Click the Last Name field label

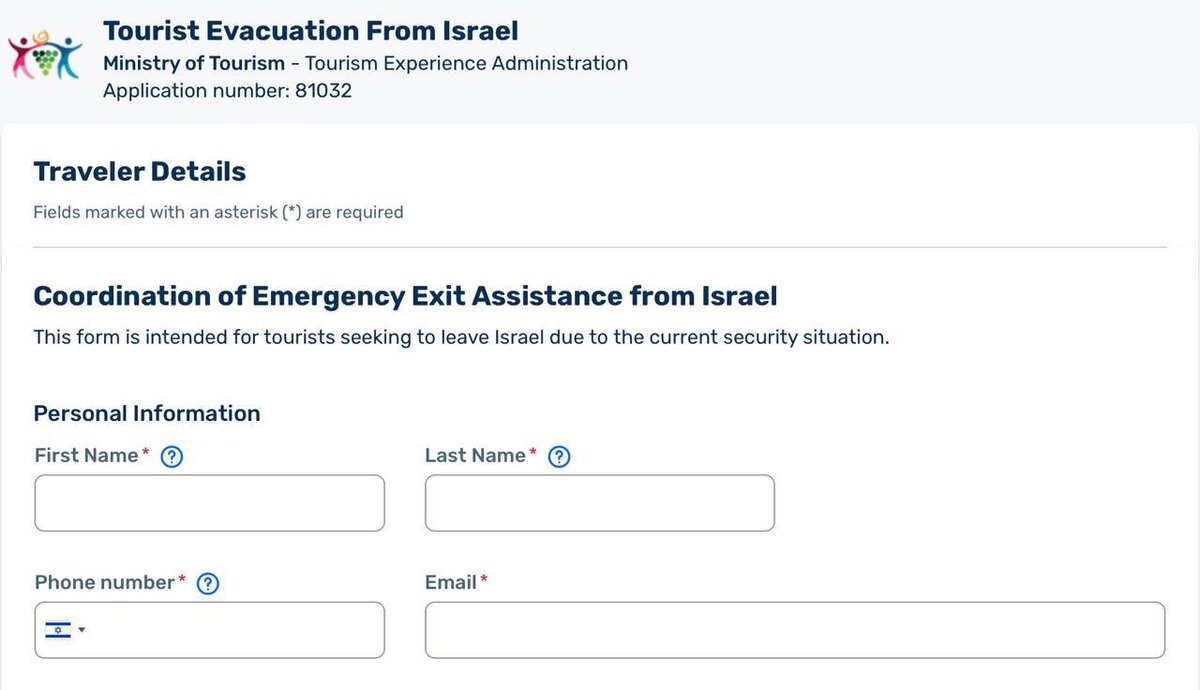pyautogui.click(x=475, y=455)
